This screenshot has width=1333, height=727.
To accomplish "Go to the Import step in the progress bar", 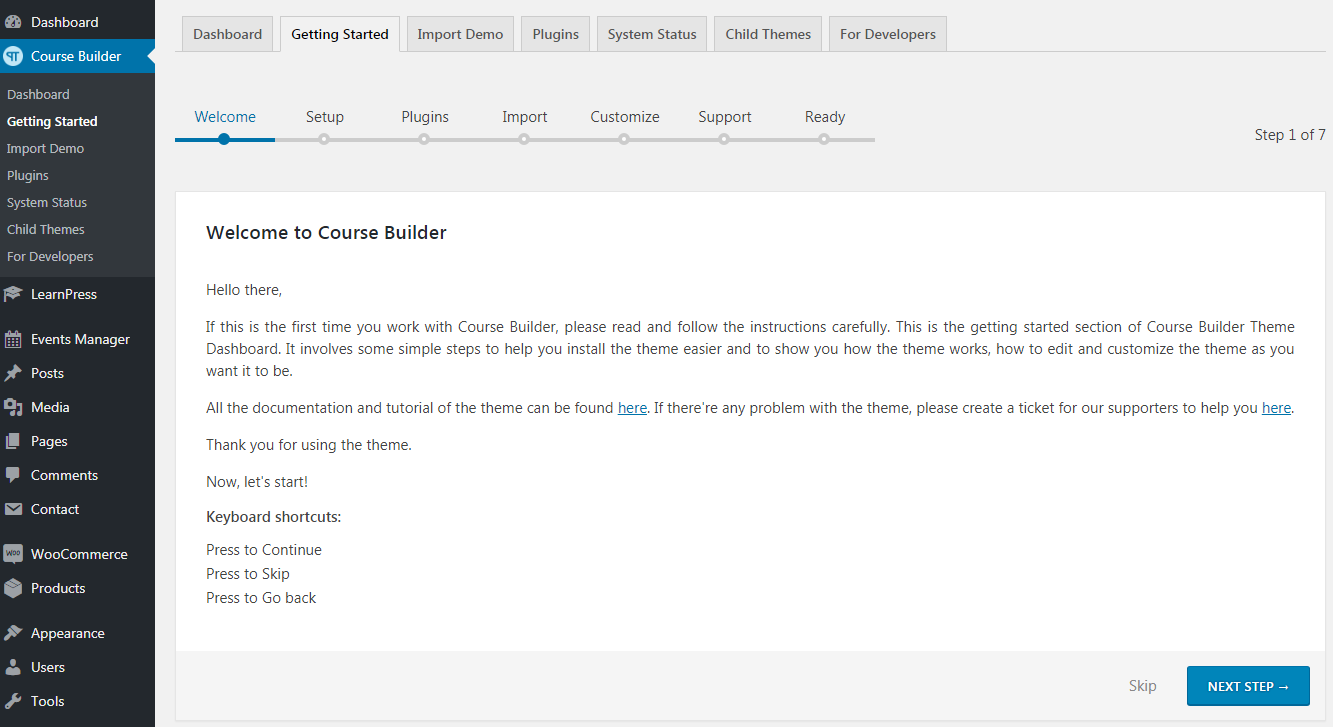I will tap(525, 124).
